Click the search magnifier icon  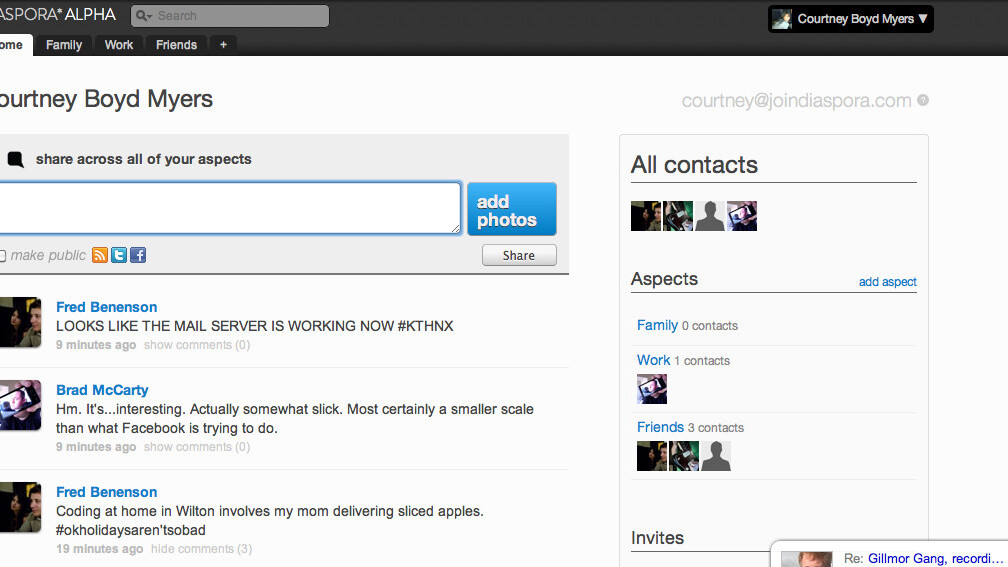click(x=143, y=16)
